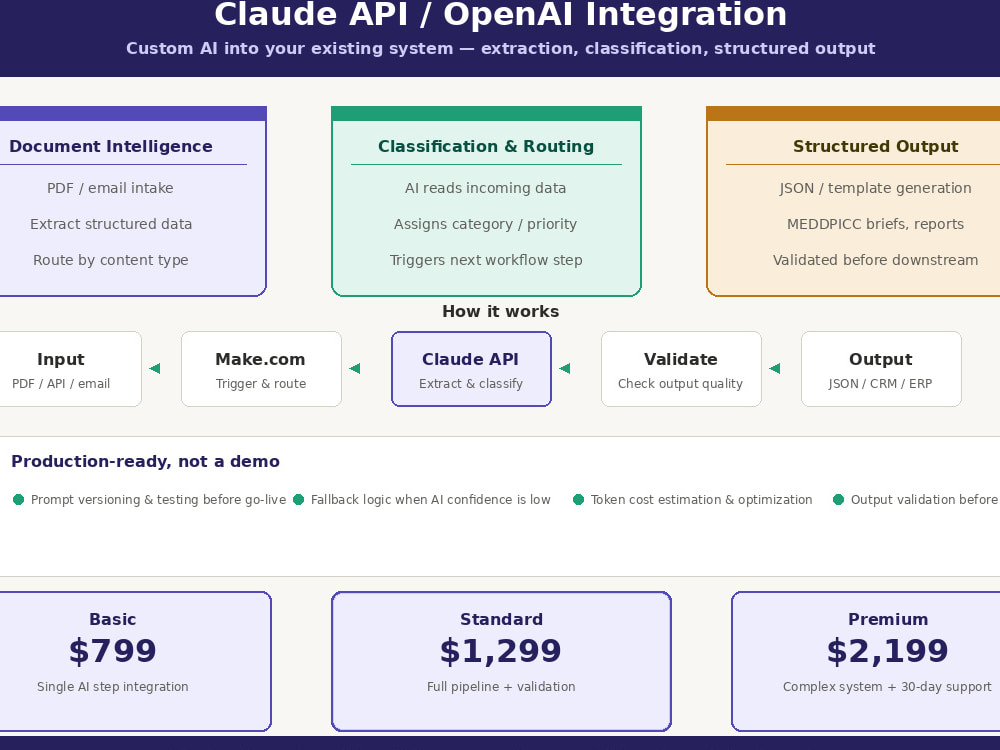1000x750 pixels.
Task: Select the Output step box
Action: click(x=881, y=369)
